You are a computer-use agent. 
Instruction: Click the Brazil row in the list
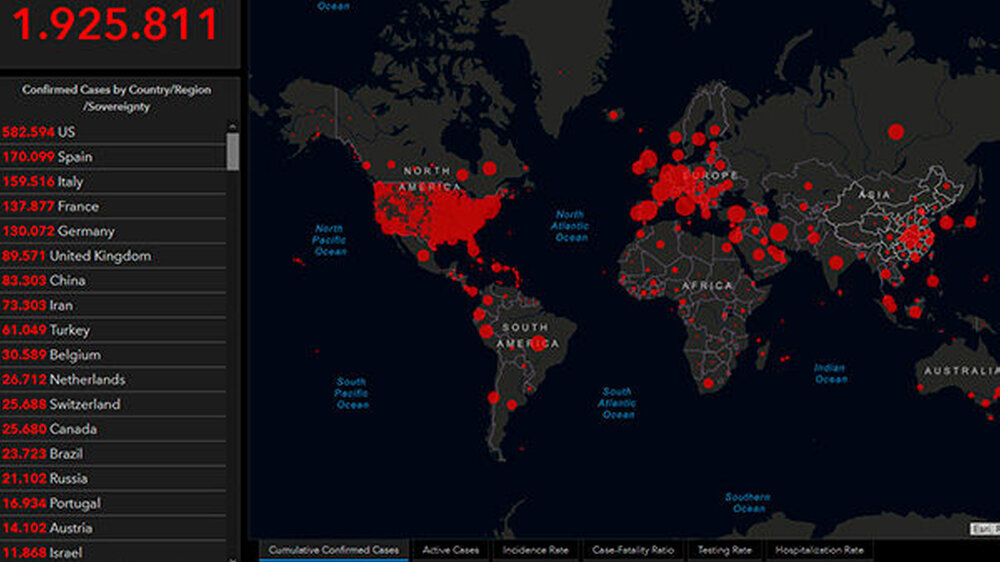(x=113, y=454)
